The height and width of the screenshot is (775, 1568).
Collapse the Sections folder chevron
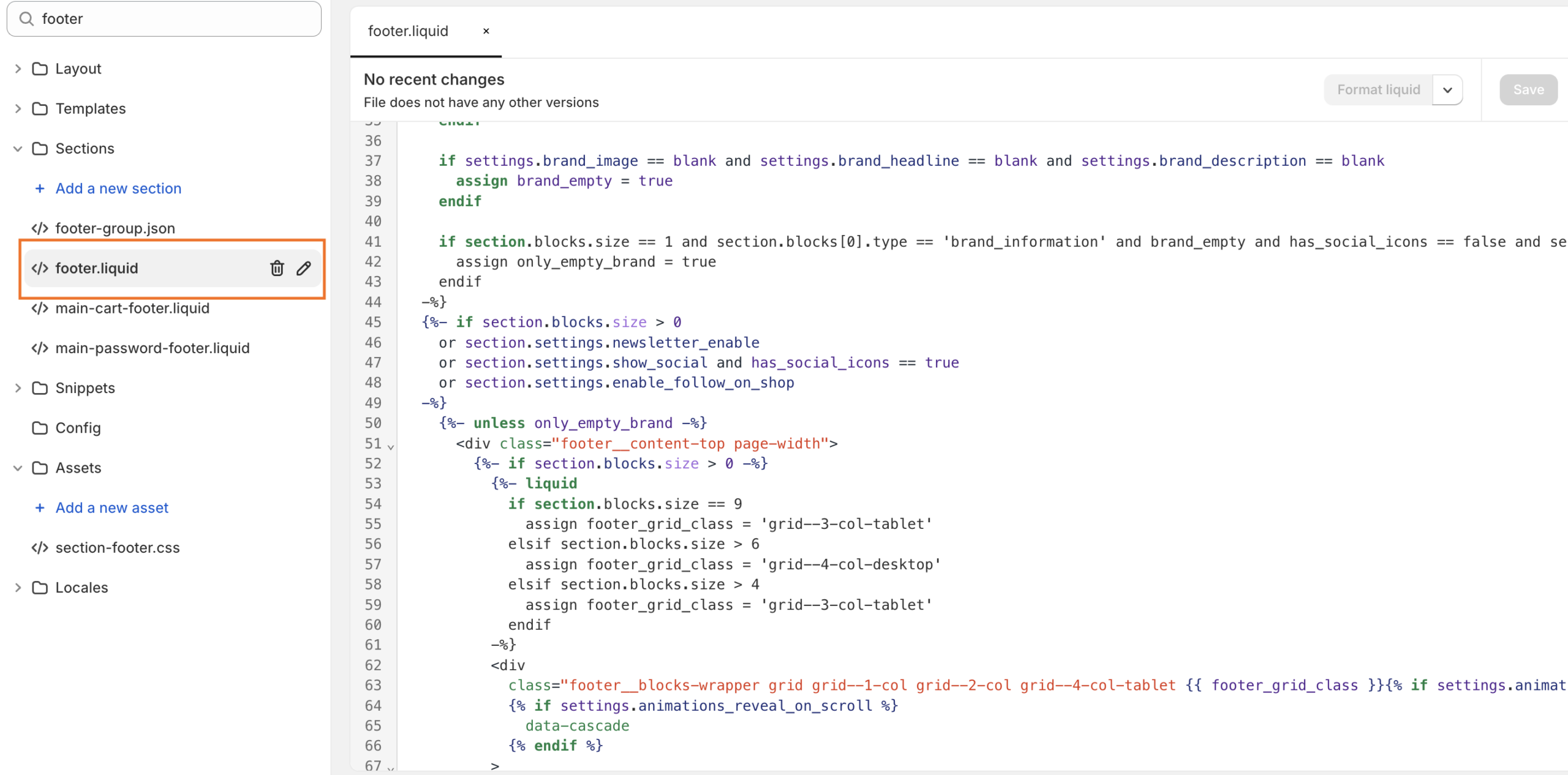(x=18, y=149)
